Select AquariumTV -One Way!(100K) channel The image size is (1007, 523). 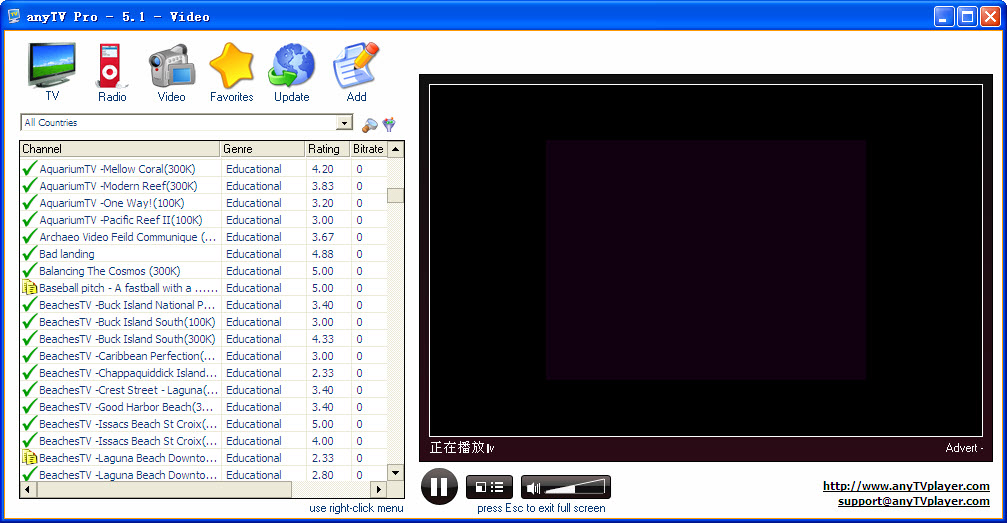pos(112,202)
